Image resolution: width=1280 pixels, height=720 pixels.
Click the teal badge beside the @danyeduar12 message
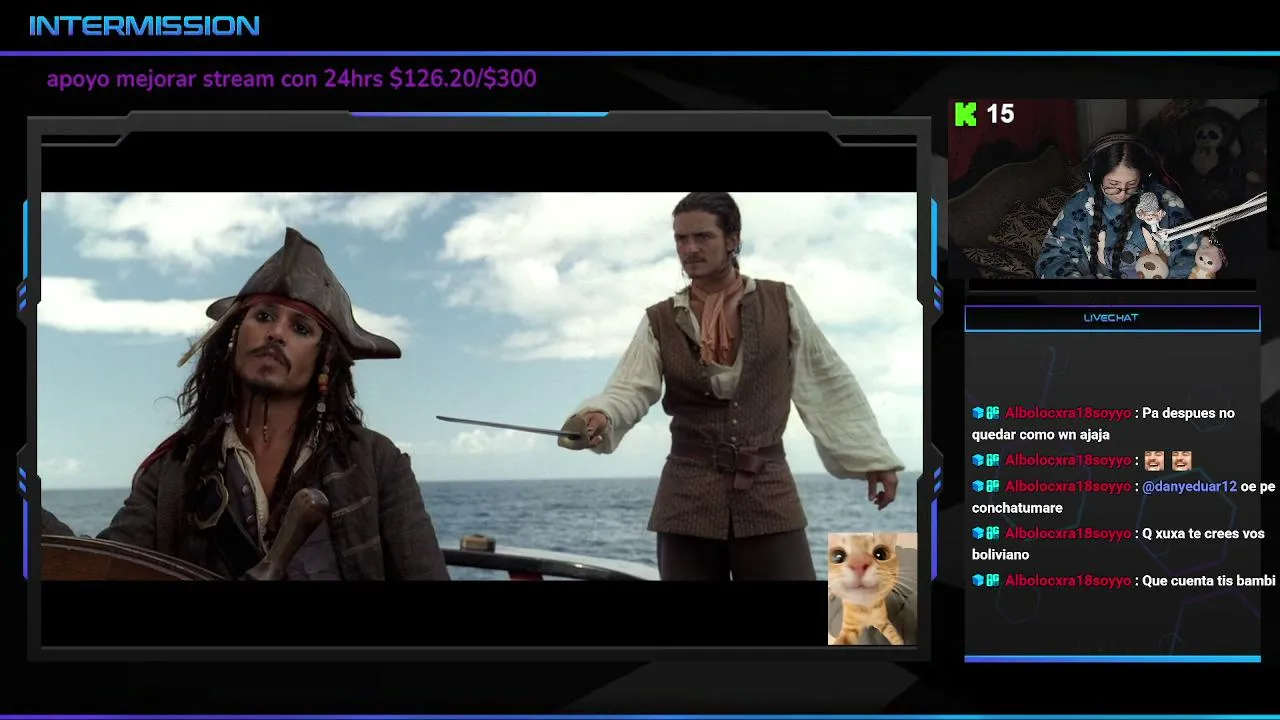(992, 487)
